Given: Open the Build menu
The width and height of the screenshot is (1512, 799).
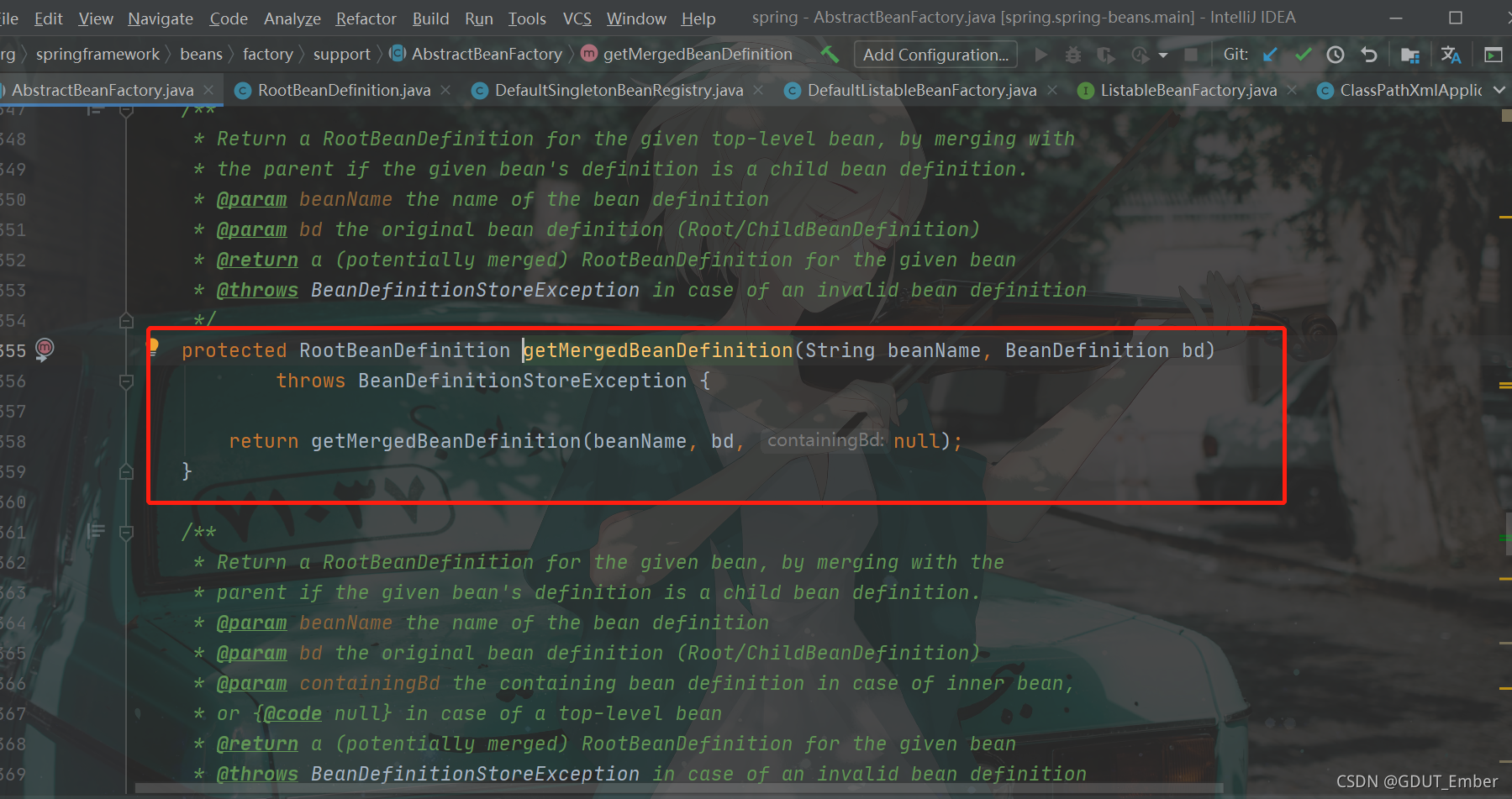Looking at the screenshot, I should pyautogui.click(x=430, y=18).
